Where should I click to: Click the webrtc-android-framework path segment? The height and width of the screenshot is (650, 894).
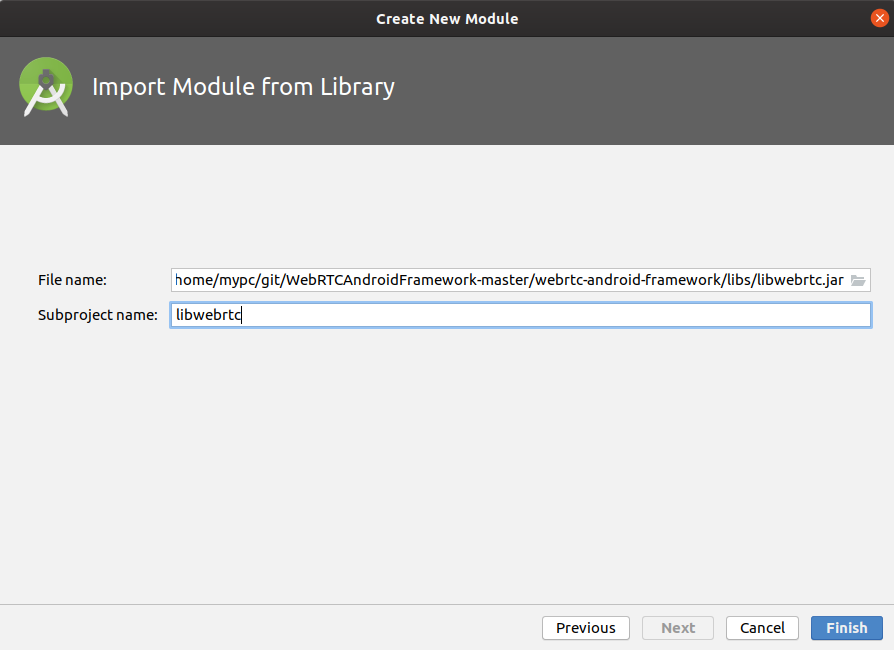click(618, 280)
